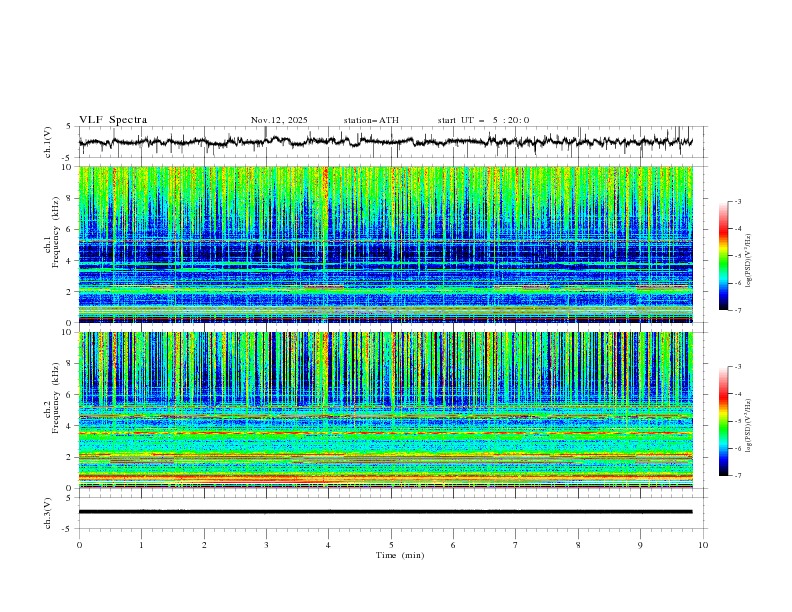The height and width of the screenshot is (612, 792).
Task: Select the date label "Nov.12, 2025"
Action: 279,120
